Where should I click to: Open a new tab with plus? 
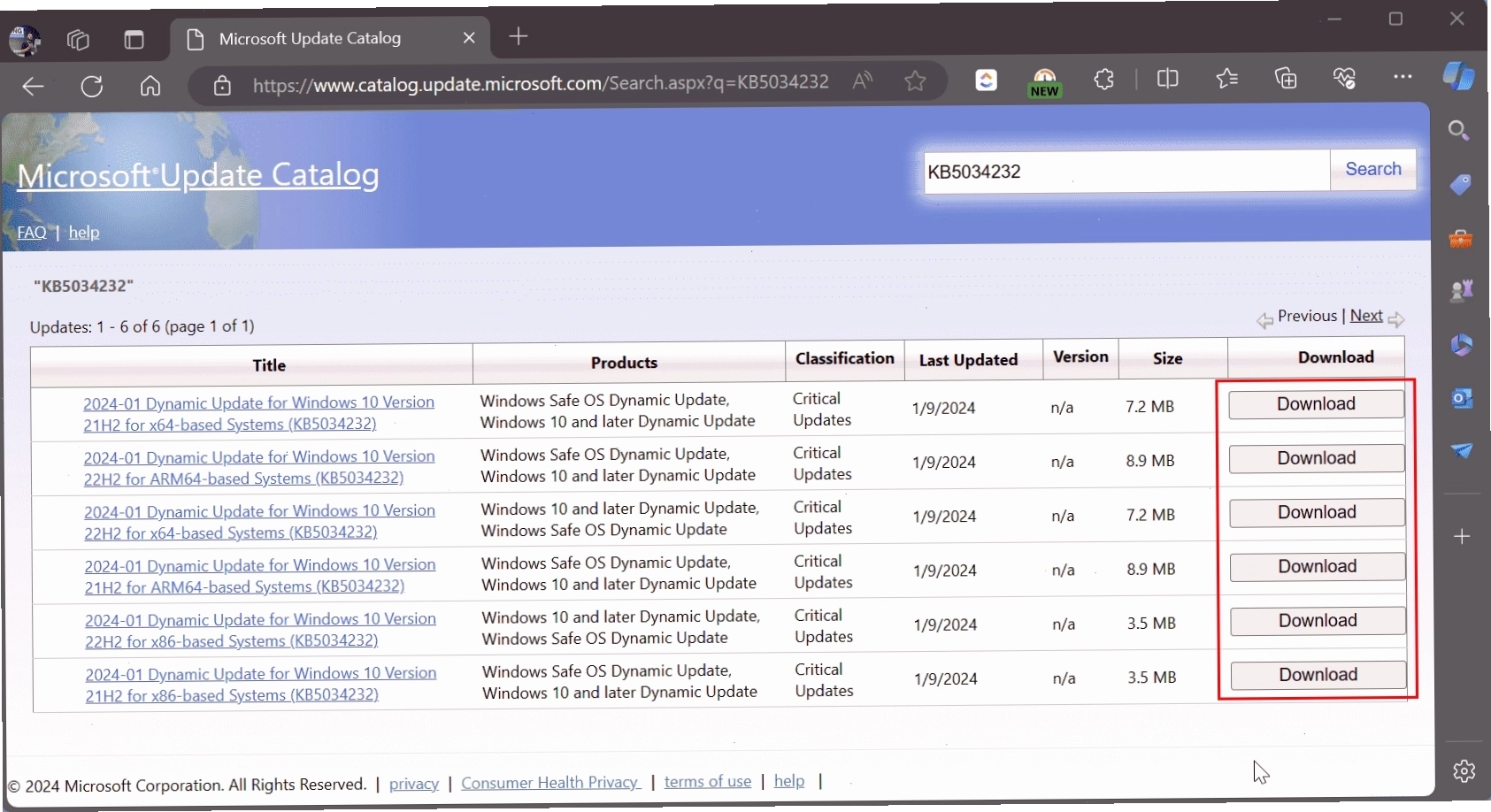click(519, 36)
